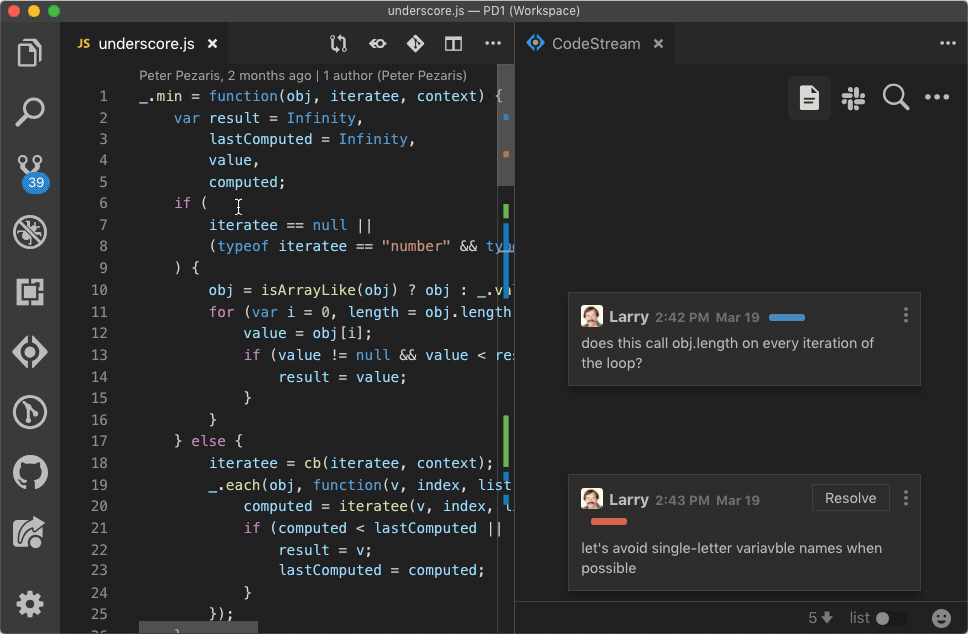Screen dimensions: 968x634
Task: Open the GitLens view
Action: point(30,412)
